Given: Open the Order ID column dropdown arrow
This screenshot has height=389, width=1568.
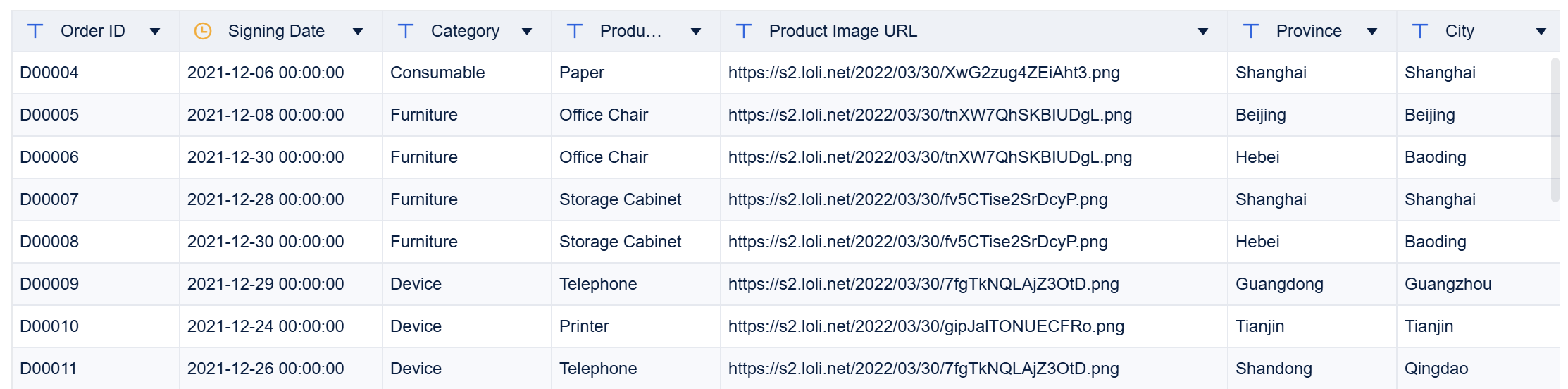Looking at the screenshot, I should click(x=155, y=32).
